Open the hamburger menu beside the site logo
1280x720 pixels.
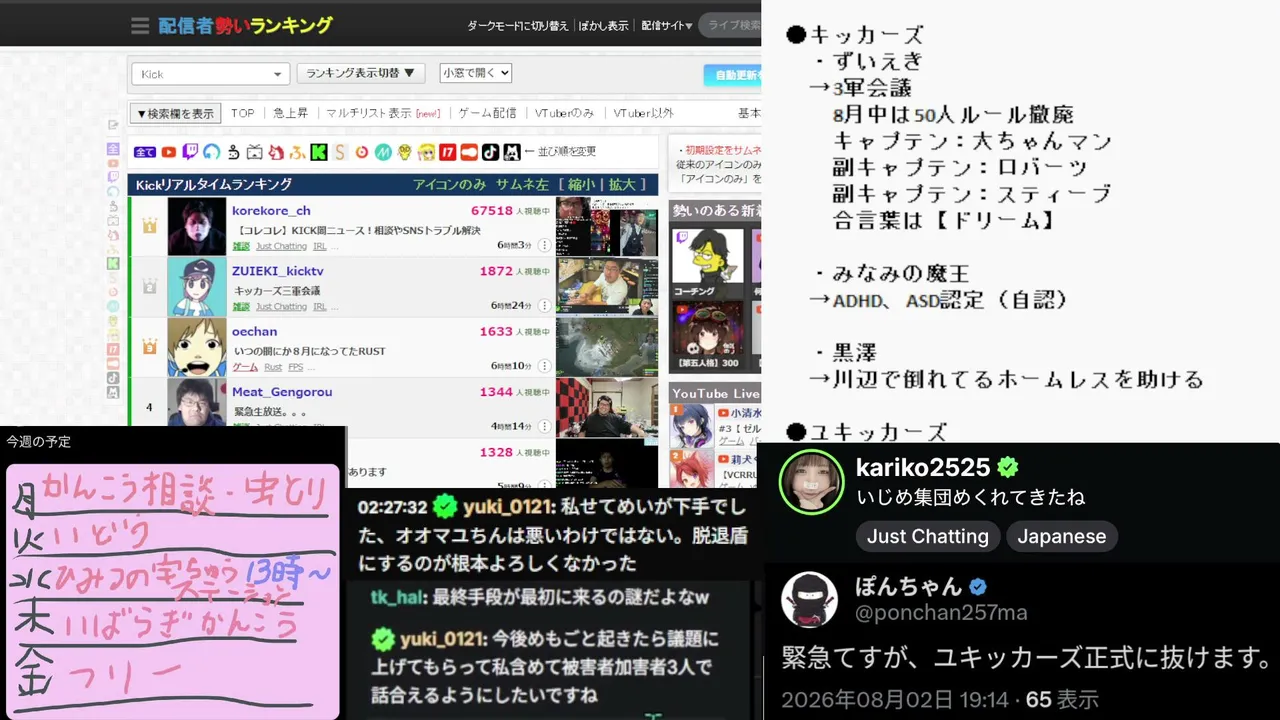coord(140,26)
